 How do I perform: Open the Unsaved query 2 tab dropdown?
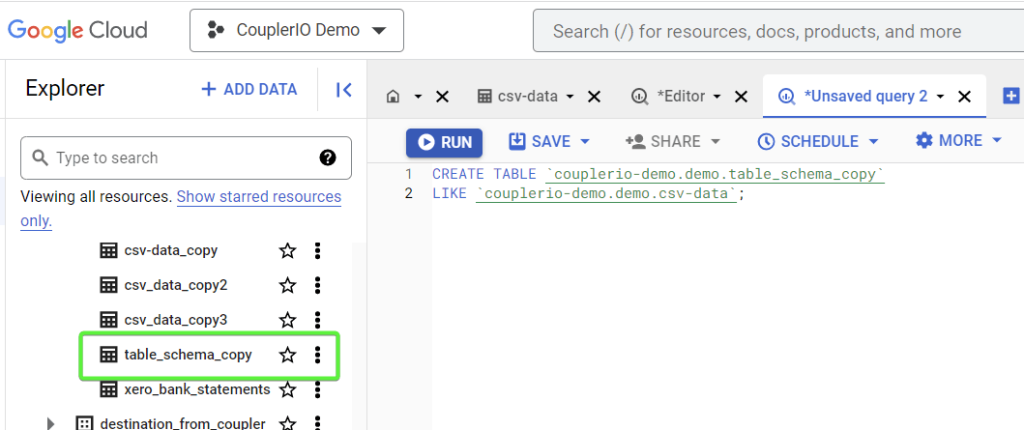point(940,97)
